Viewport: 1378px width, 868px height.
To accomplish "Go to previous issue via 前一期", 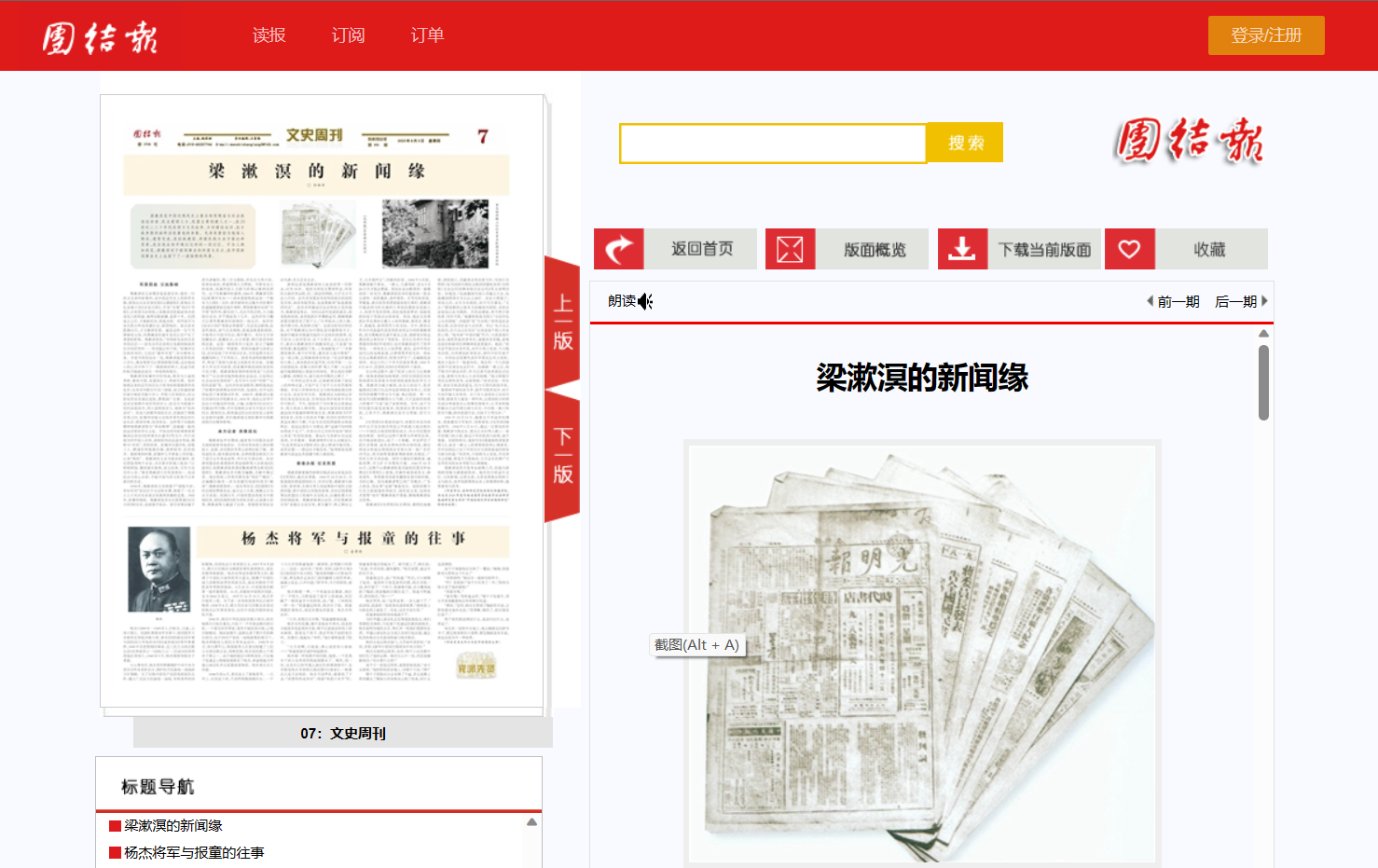I will coord(1173,301).
